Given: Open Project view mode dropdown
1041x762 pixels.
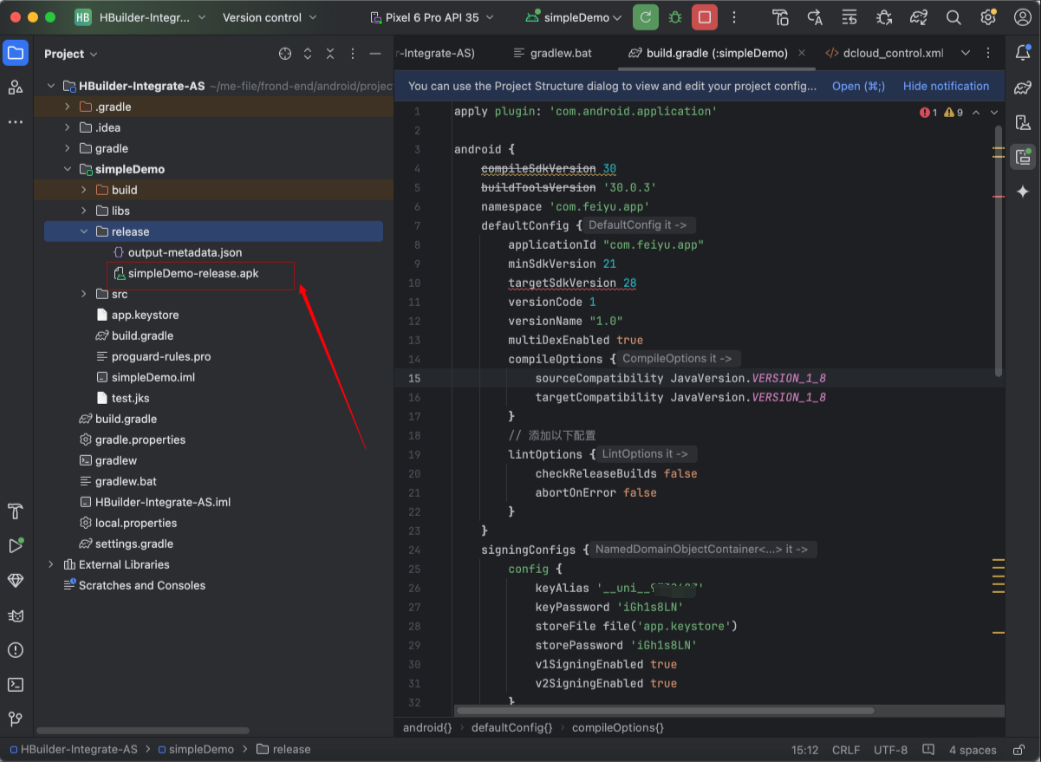Looking at the screenshot, I should point(70,54).
